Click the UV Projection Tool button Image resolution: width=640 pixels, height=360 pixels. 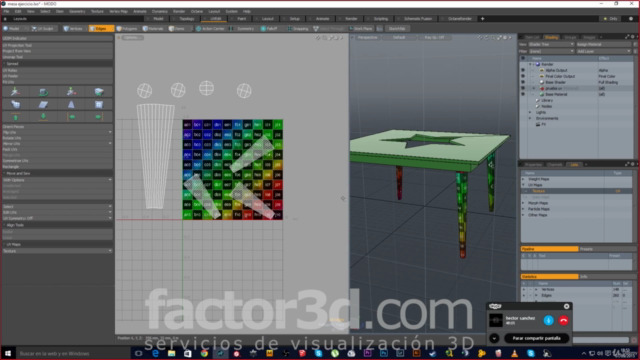coord(57,45)
